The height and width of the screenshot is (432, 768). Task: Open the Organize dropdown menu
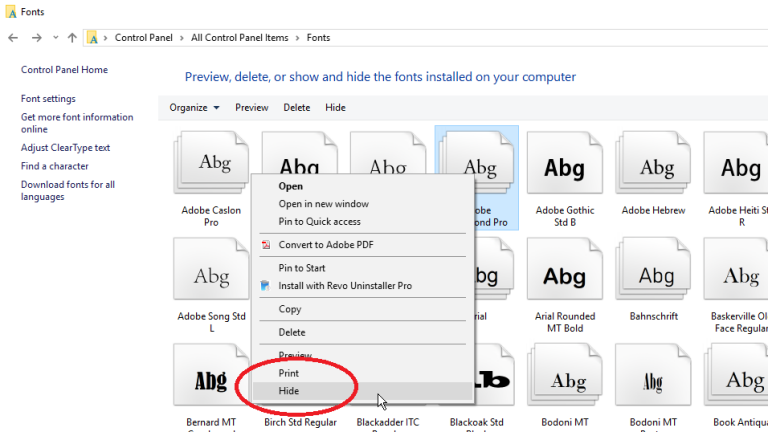pyautogui.click(x=194, y=107)
